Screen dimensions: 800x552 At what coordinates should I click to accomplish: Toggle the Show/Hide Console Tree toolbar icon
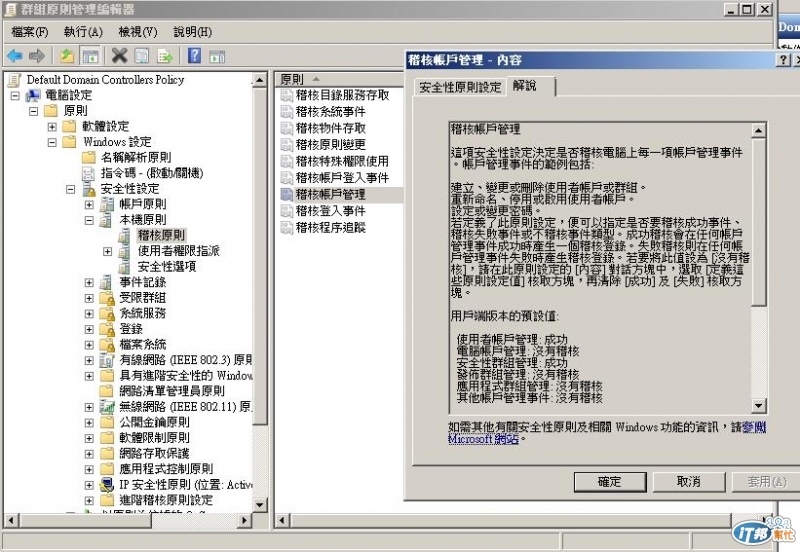pos(90,56)
